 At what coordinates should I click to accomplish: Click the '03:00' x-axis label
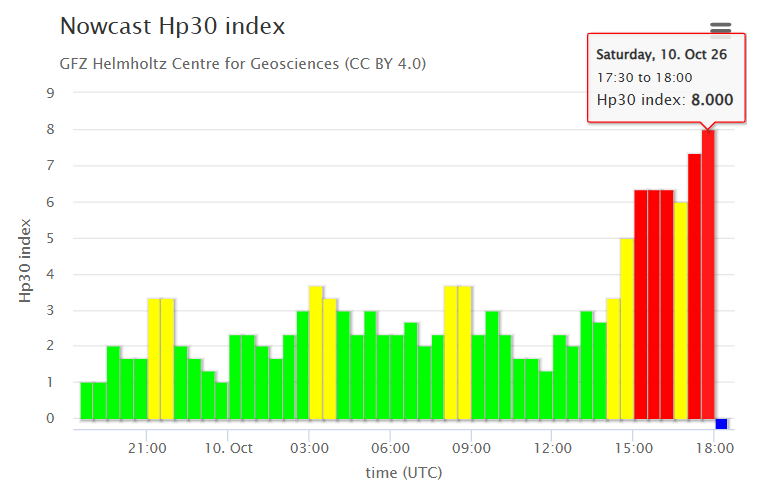point(309,448)
